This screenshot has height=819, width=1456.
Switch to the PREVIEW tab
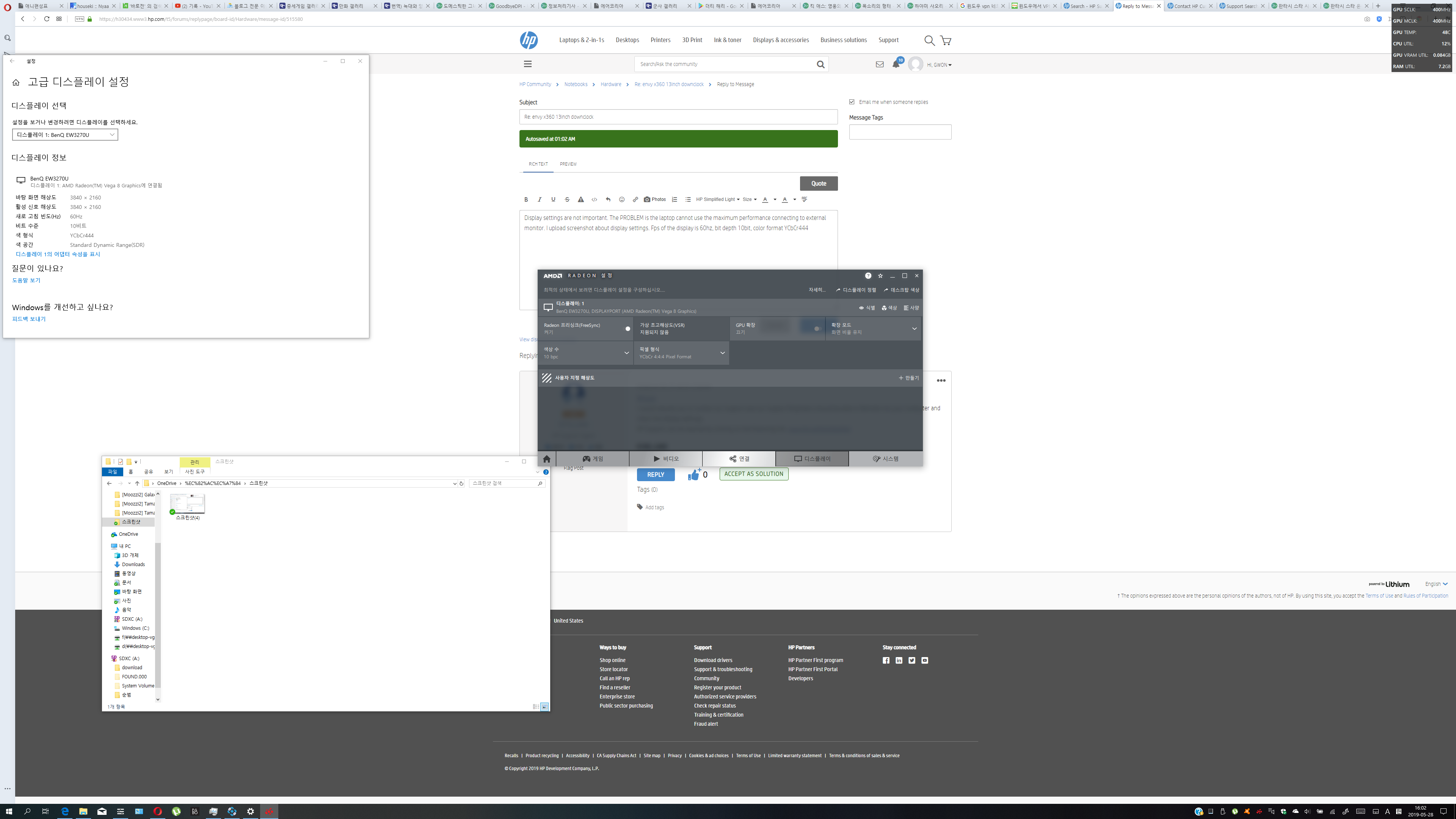[568, 164]
